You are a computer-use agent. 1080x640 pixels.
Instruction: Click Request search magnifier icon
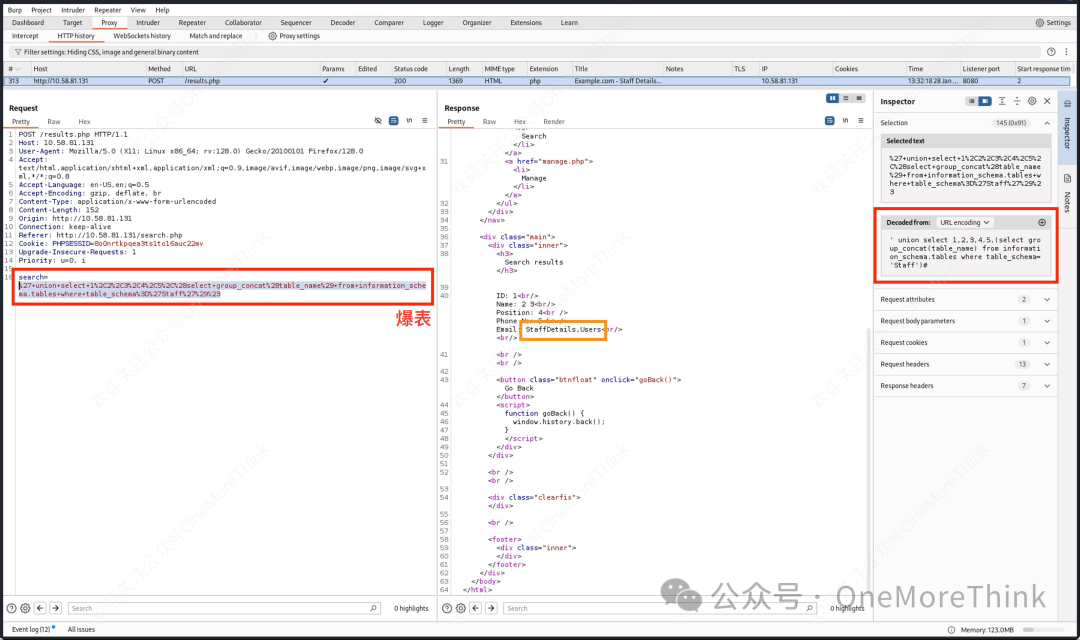pyautogui.click(x=373, y=608)
